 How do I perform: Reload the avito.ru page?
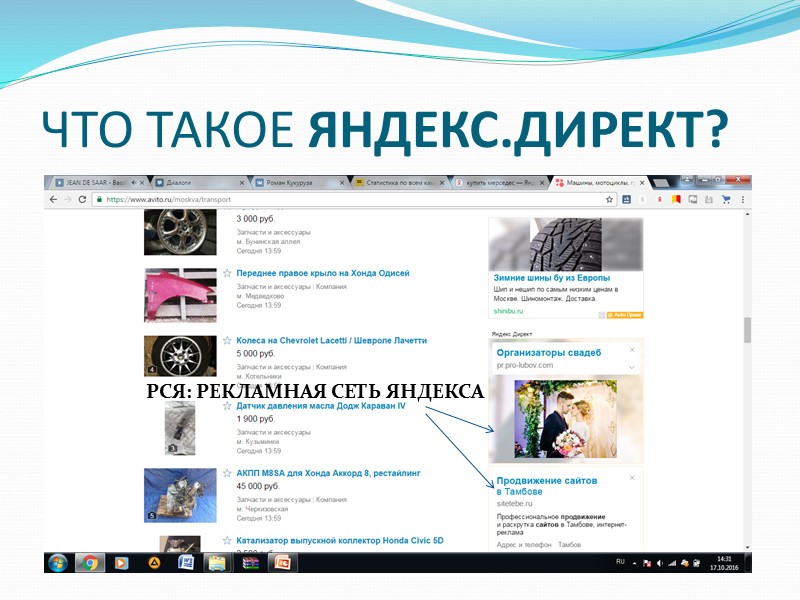pyautogui.click(x=82, y=199)
